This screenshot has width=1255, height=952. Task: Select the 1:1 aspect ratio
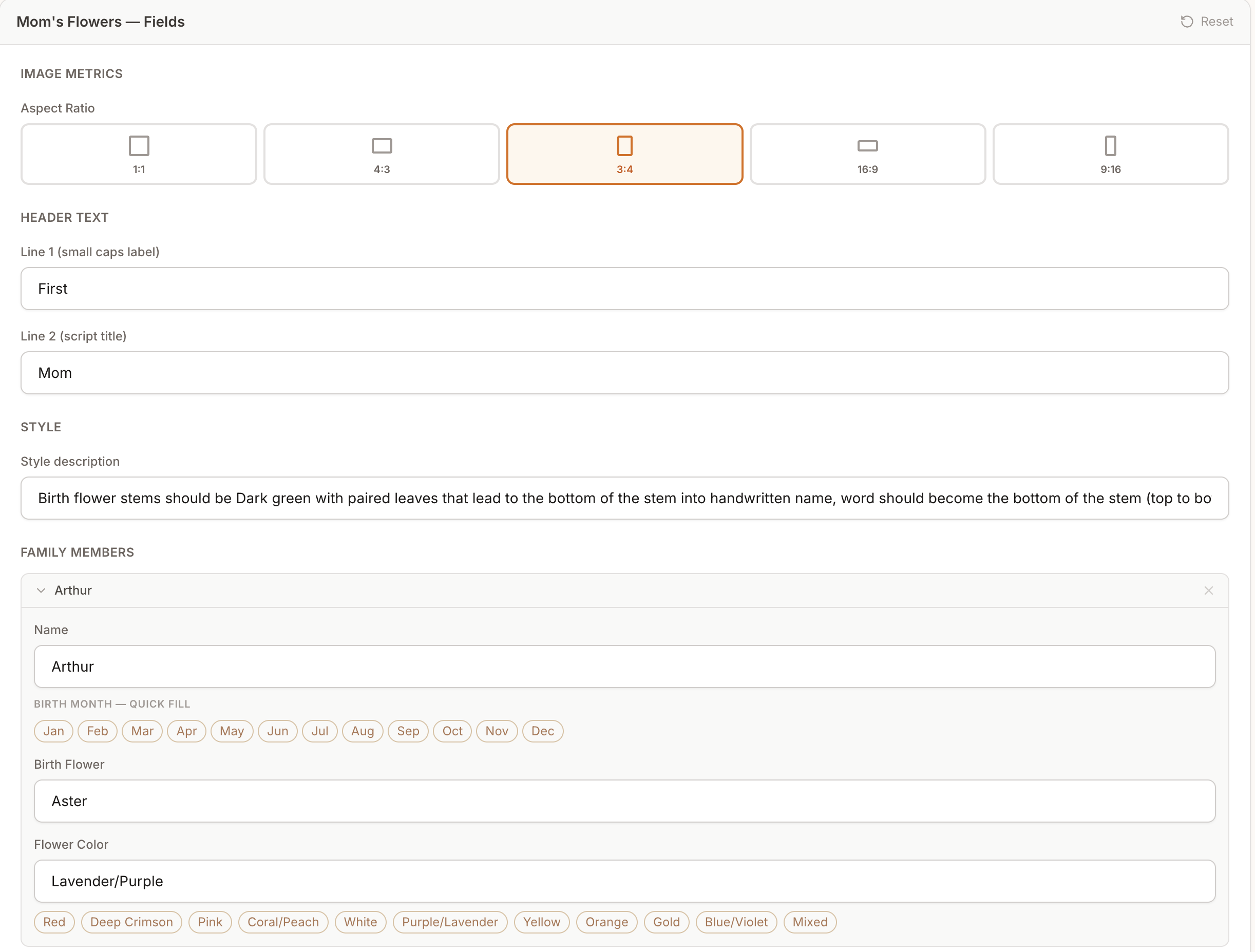(x=139, y=154)
